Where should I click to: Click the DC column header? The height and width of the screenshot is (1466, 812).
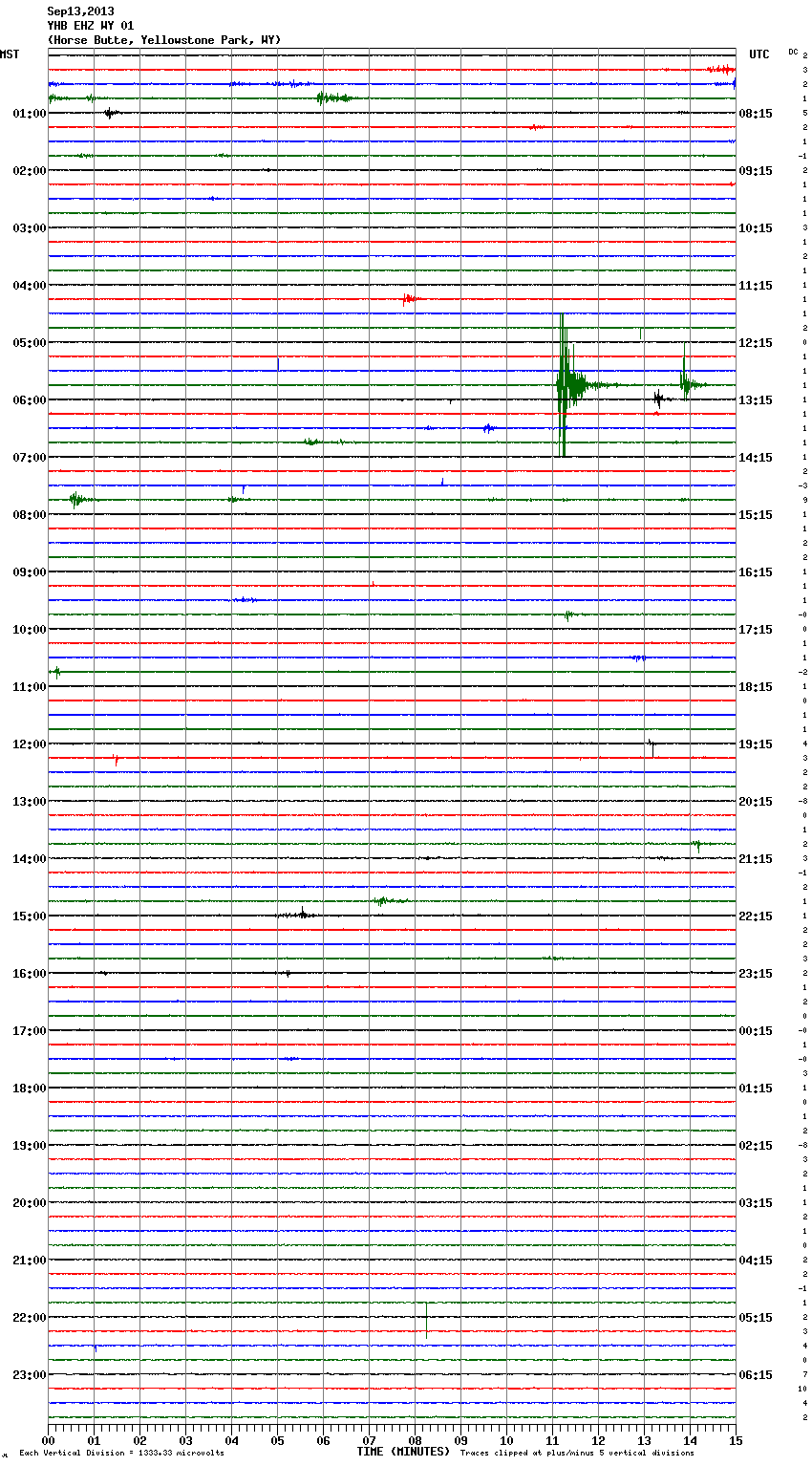pyautogui.click(x=793, y=52)
